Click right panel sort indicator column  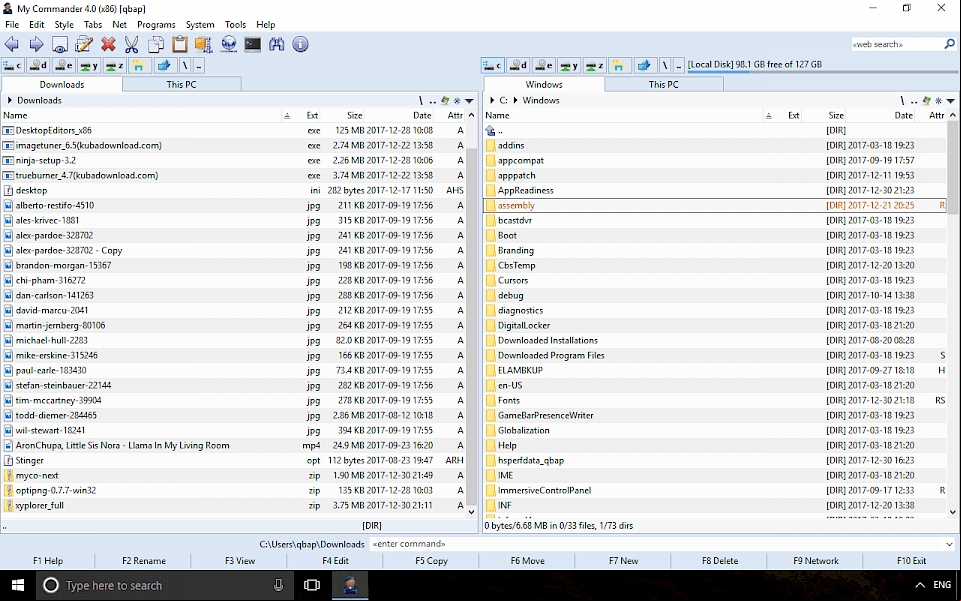[x=769, y=115]
